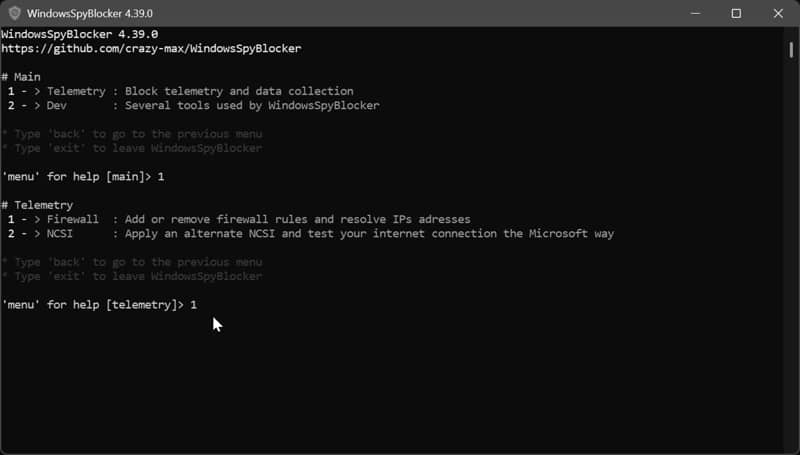Click the '# Telemetry' section heading
The height and width of the screenshot is (455, 800).
[37, 205]
